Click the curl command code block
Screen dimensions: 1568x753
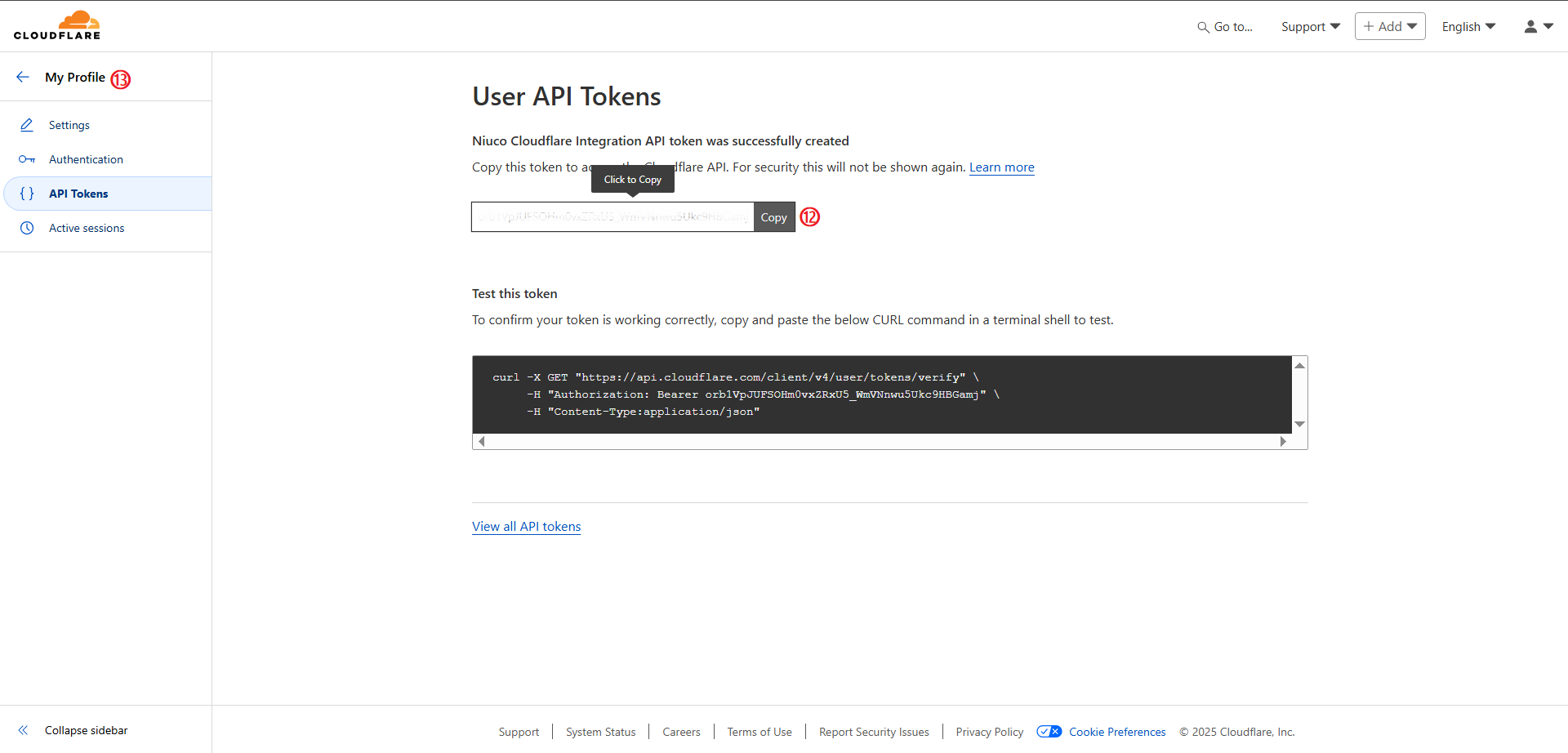click(x=882, y=394)
